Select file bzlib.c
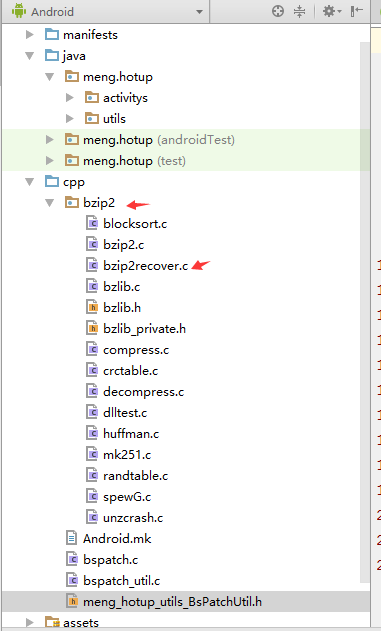The image size is (381, 631). click(122, 287)
